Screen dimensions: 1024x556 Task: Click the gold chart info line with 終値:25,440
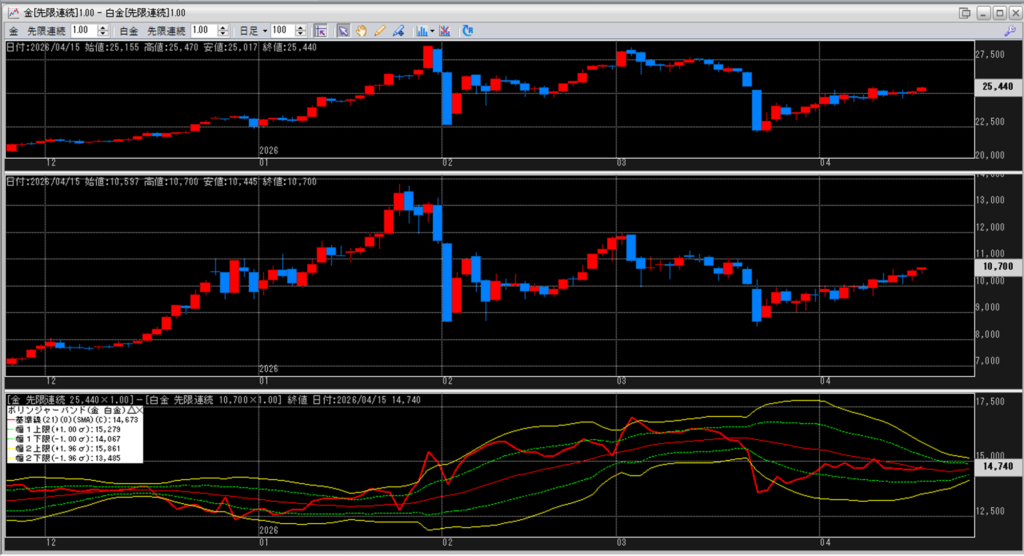coord(161,47)
